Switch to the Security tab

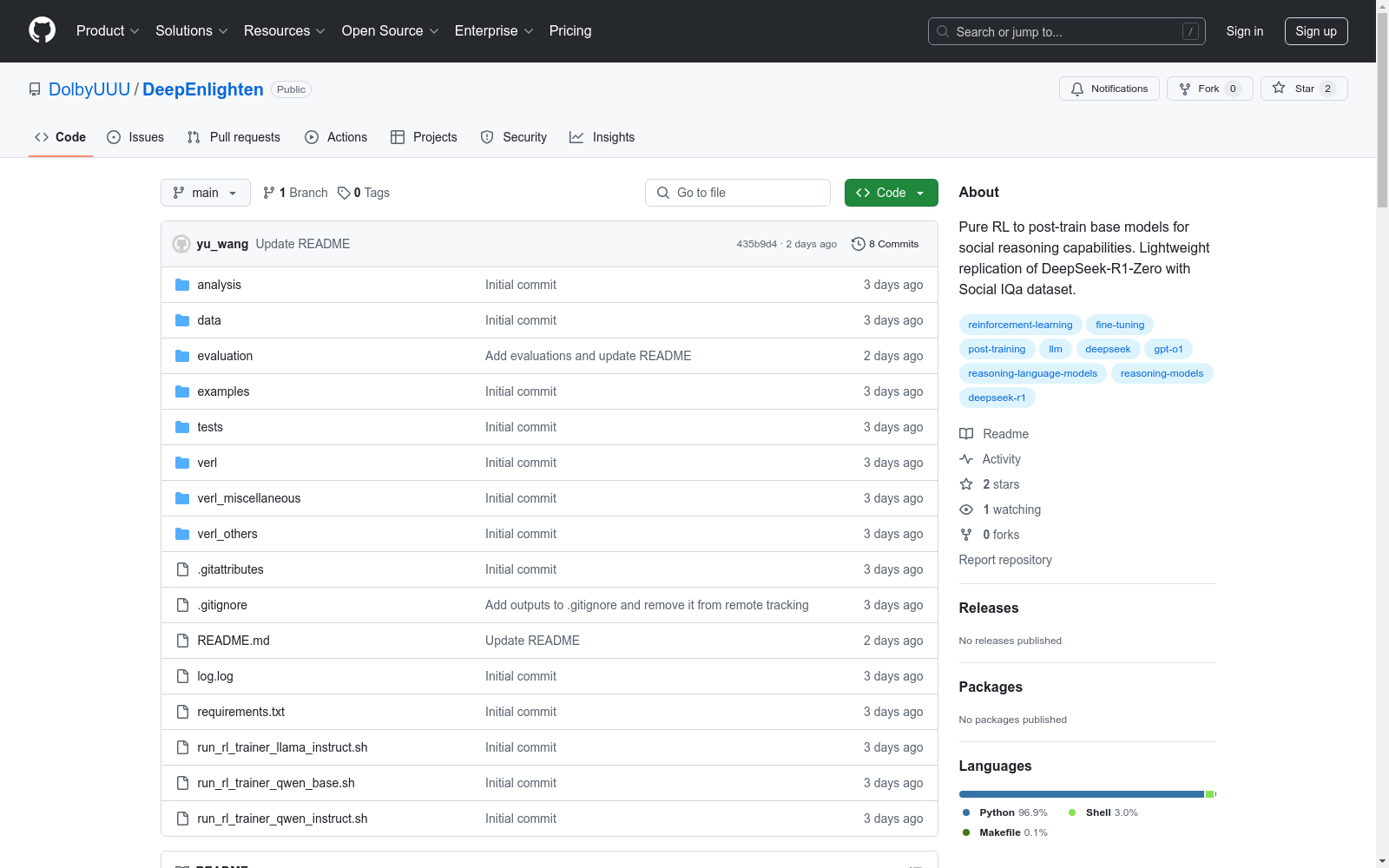pyautogui.click(x=514, y=137)
